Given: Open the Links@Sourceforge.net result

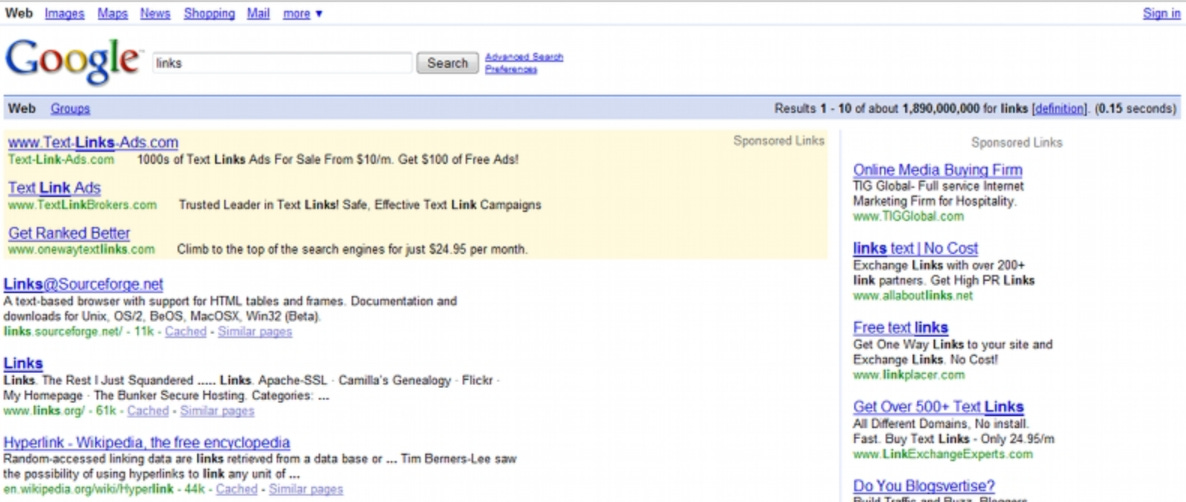Looking at the screenshot, I should (x=83, y=284).
